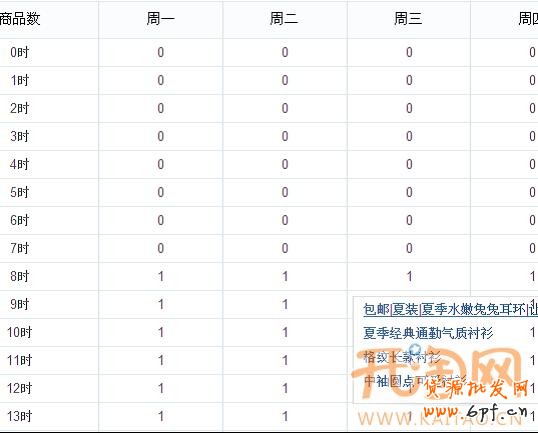Image resolution: width=538 pixels, height=433 pixels.
Task: Click the 周二 value at 9时
Action: pos(285,304)
